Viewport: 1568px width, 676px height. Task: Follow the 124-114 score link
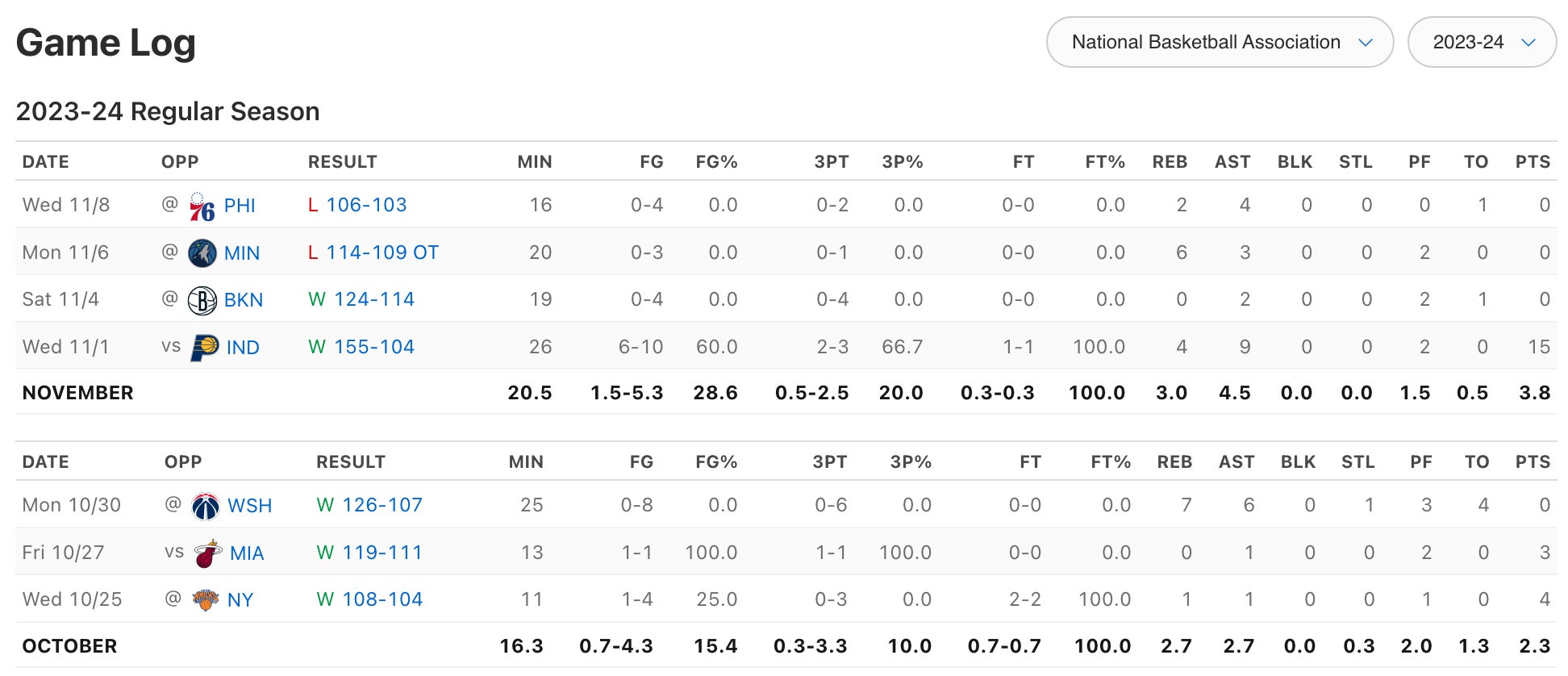pyautogui.click(x=374, y=299)
